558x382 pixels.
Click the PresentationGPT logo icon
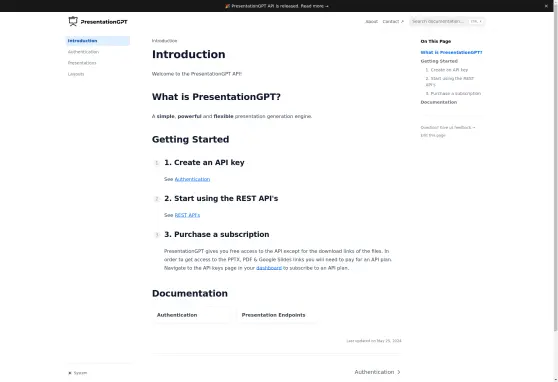pos(73,21)
